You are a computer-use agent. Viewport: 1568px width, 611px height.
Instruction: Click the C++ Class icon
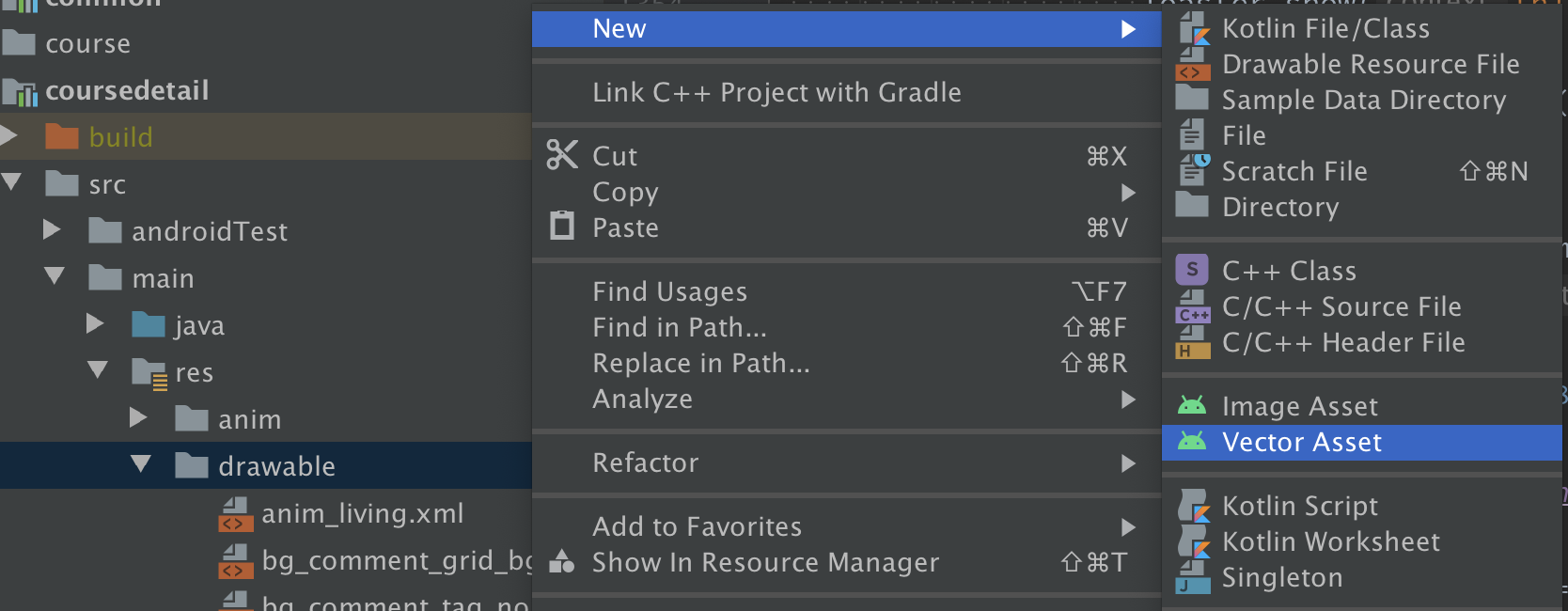pyautogui.click(x=1192, y=271)
